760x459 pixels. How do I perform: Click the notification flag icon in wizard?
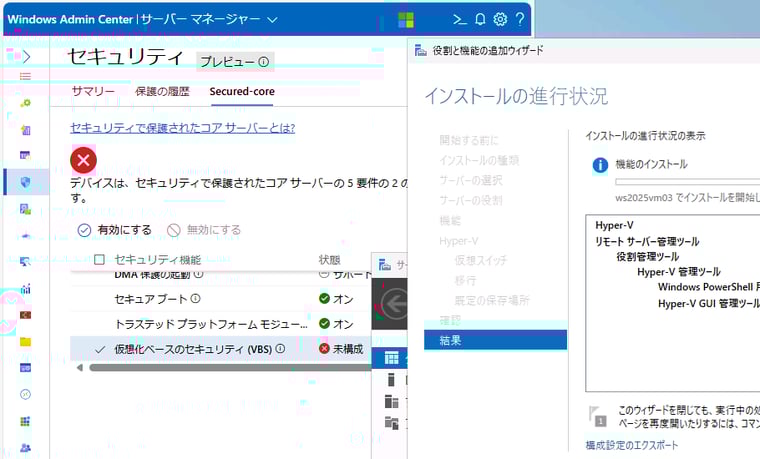(x=596, y=416)
